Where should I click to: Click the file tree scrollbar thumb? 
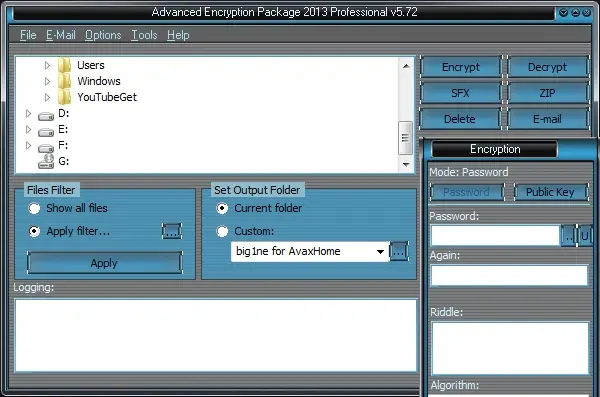click(x=406, y=138)
